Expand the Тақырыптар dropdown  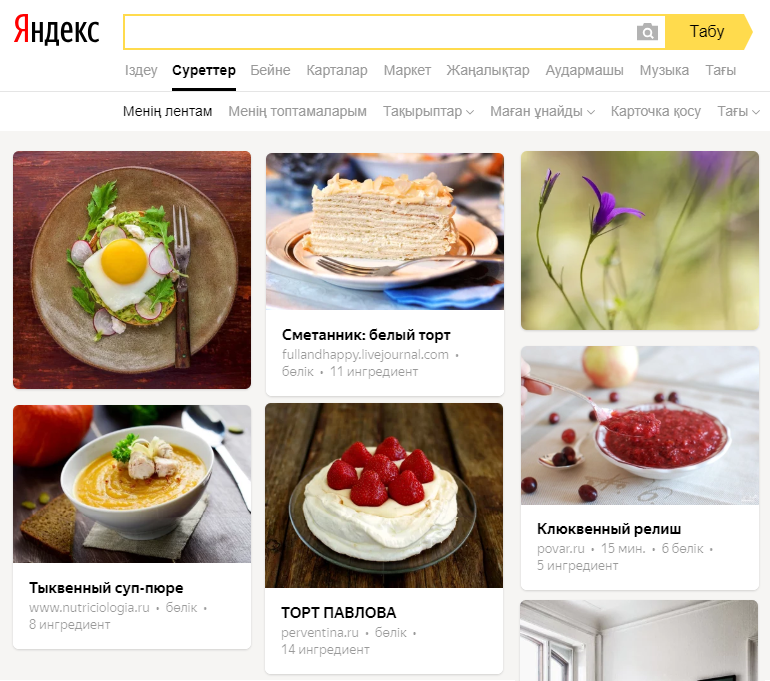[428, 111]
